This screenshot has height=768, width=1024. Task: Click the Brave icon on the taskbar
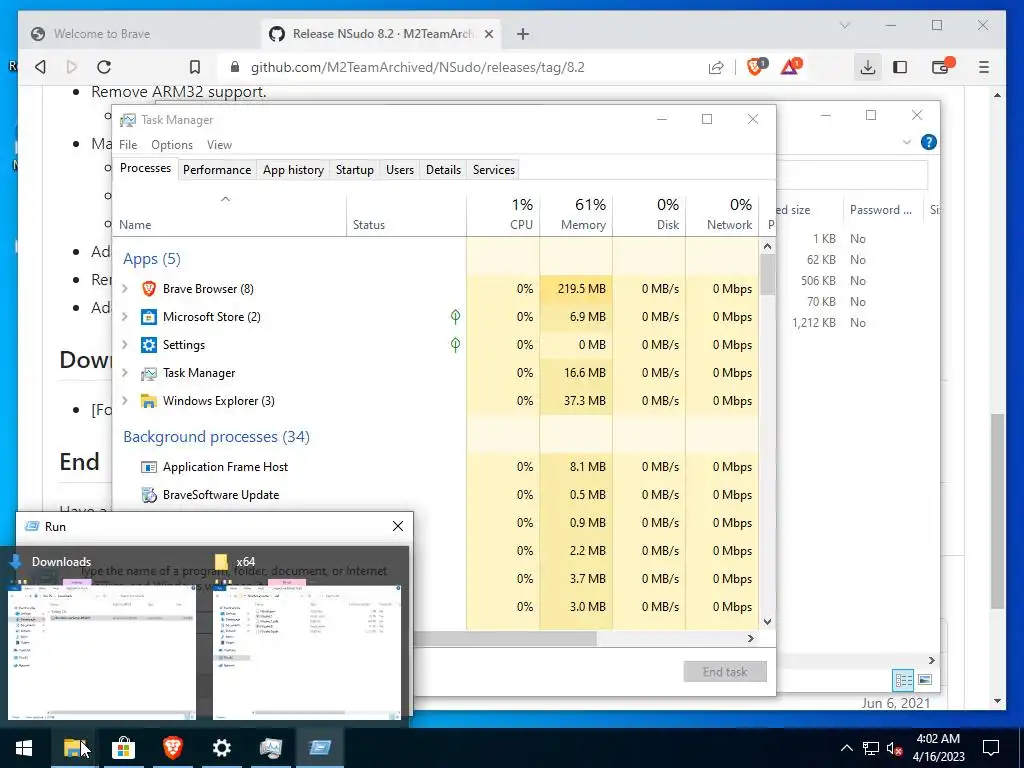point(172,748)
